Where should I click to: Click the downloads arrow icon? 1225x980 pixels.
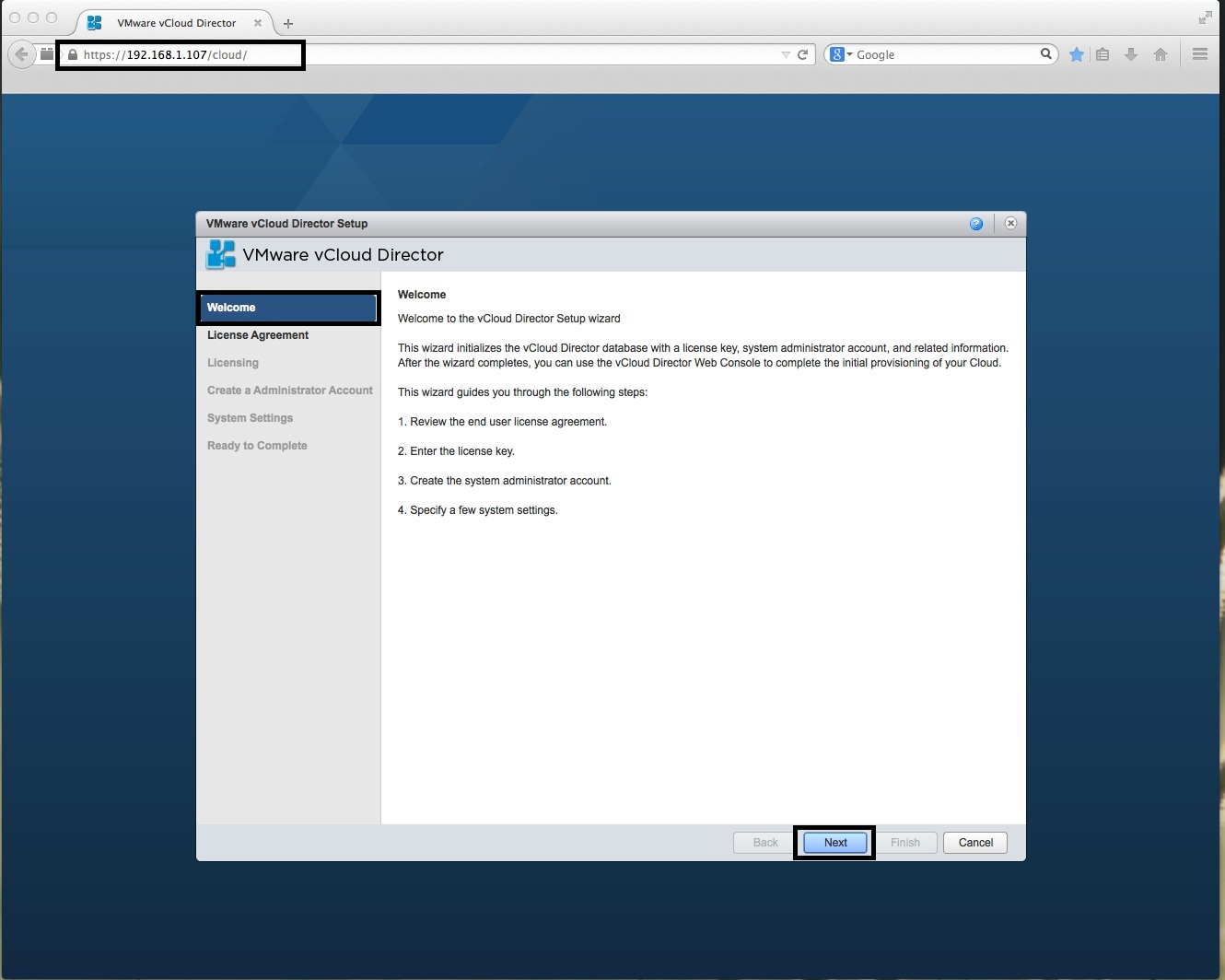1131,54
